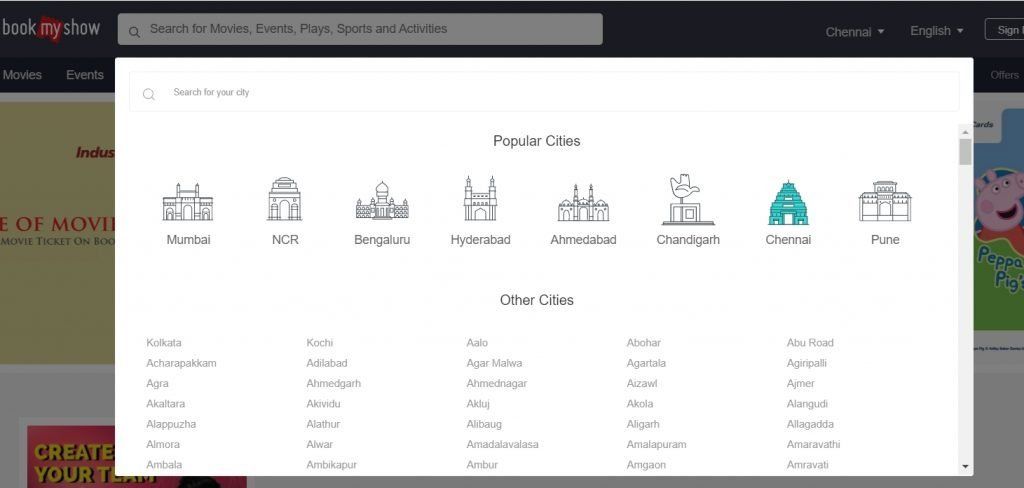
Task: Select the Mumbai city icon
Action: pos(188,201)
